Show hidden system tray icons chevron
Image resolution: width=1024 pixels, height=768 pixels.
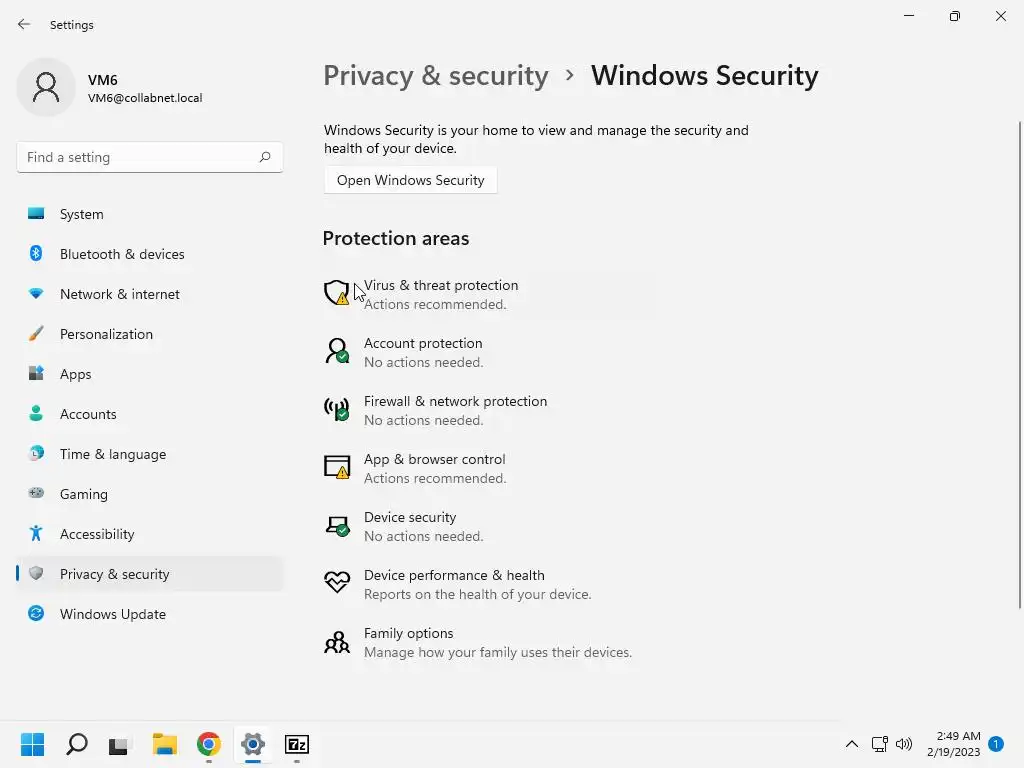point(852,744)
